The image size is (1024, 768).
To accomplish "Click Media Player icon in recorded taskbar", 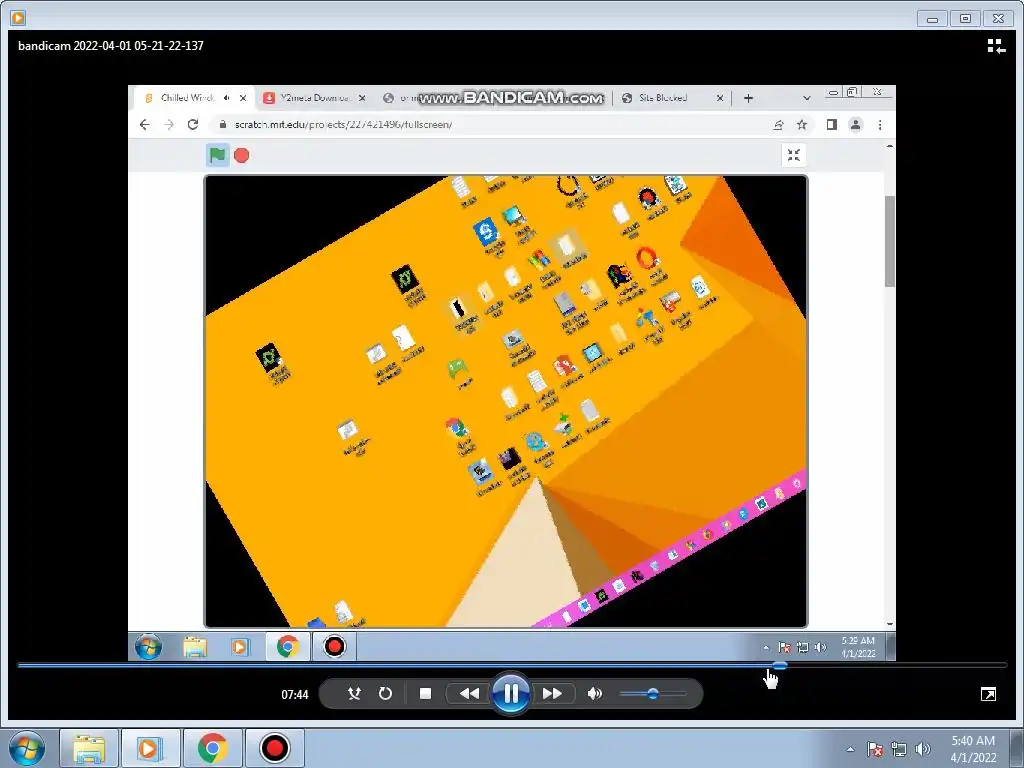I will [x=240, y=647].
